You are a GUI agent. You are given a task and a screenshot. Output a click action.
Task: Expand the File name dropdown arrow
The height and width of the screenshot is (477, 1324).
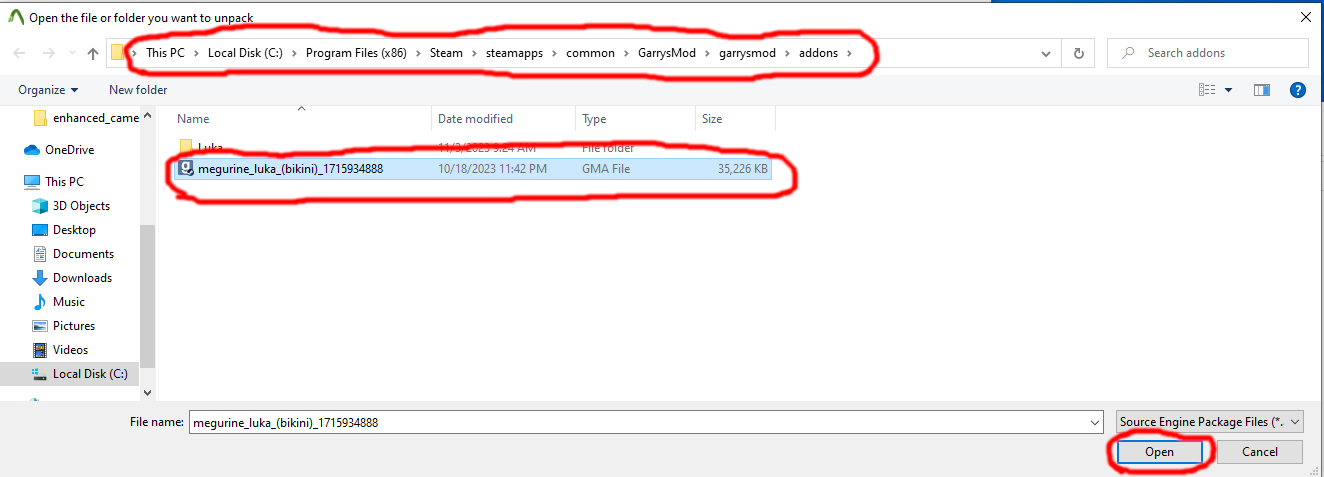[1095, 423]
